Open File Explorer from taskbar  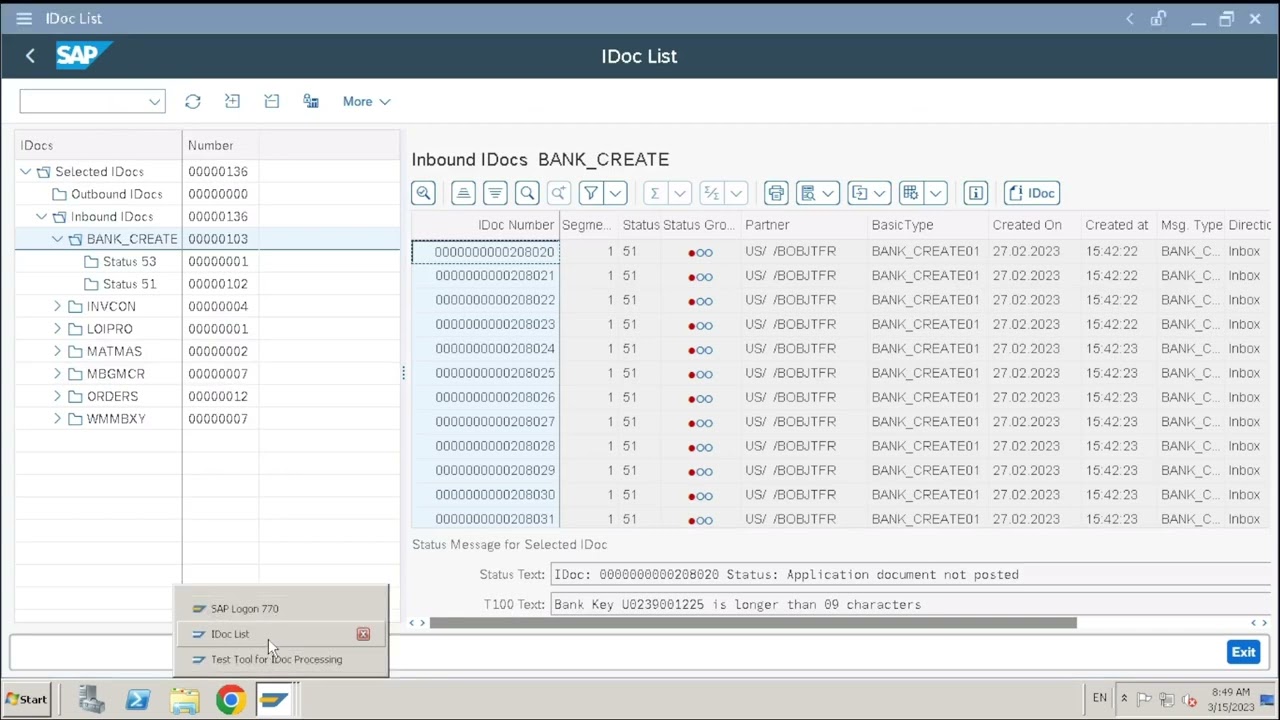coord(184,700)
